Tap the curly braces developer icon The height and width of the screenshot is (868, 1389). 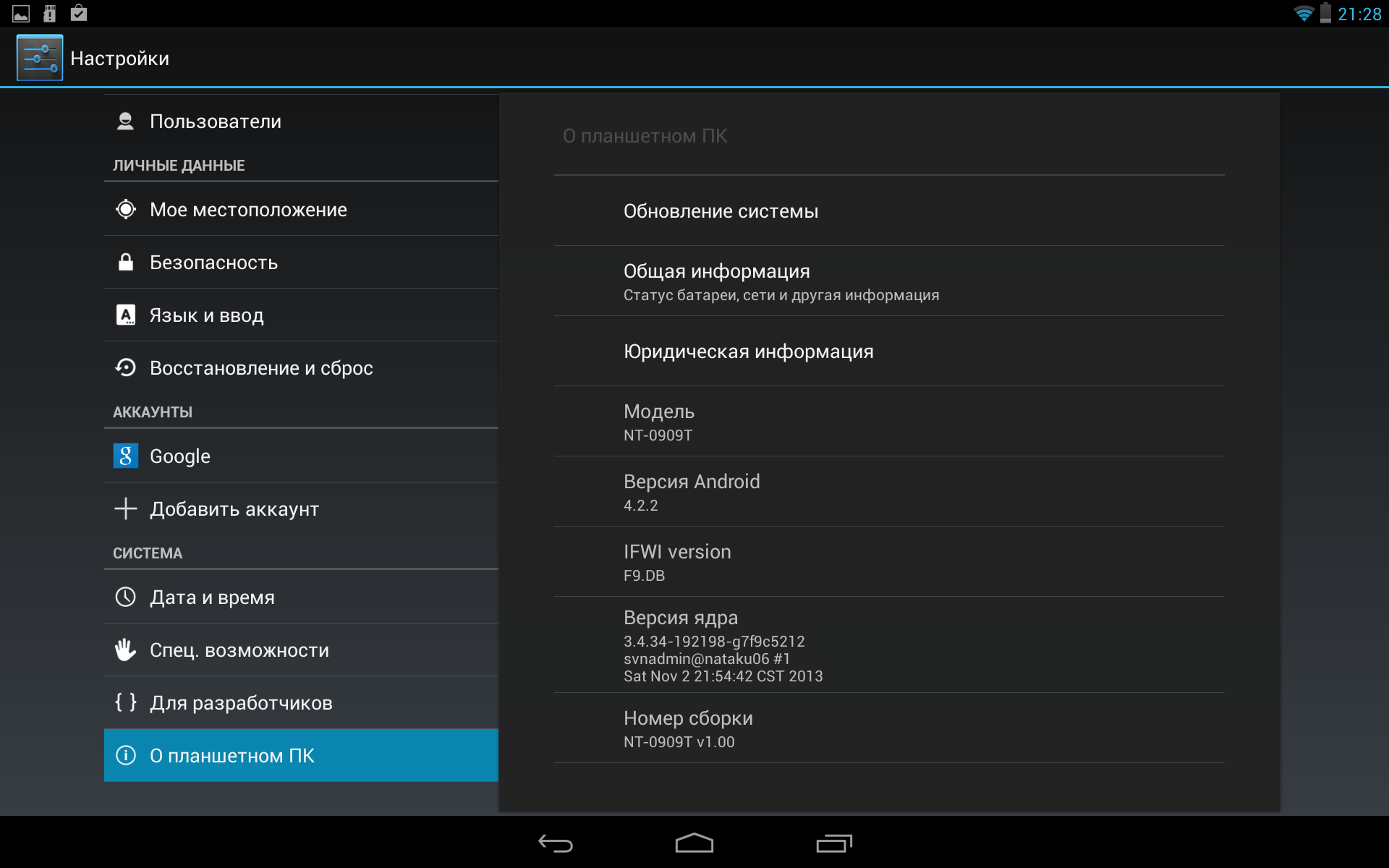click(125, 702)
